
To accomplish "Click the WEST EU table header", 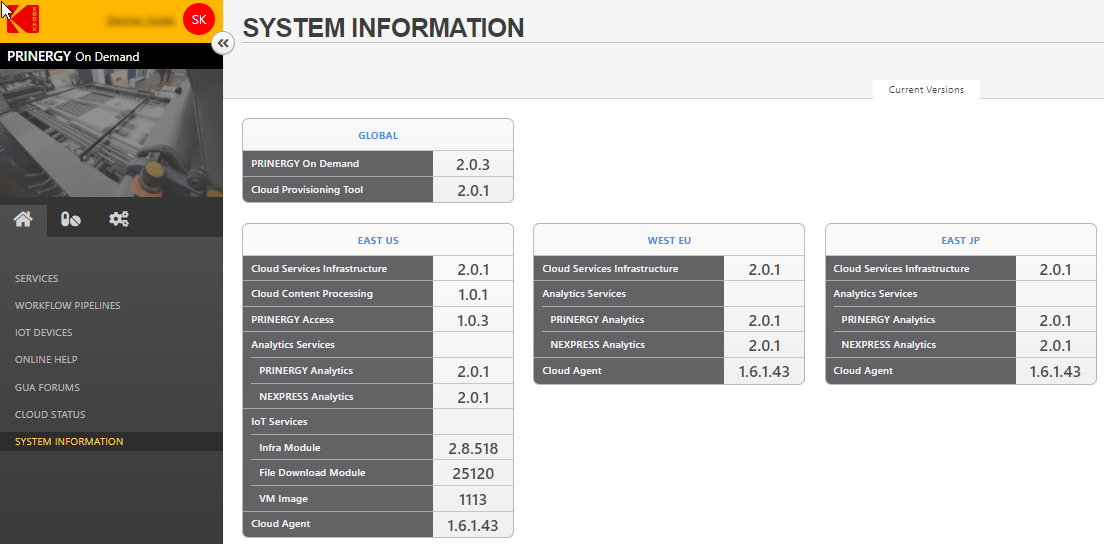I will click(669, 240).
